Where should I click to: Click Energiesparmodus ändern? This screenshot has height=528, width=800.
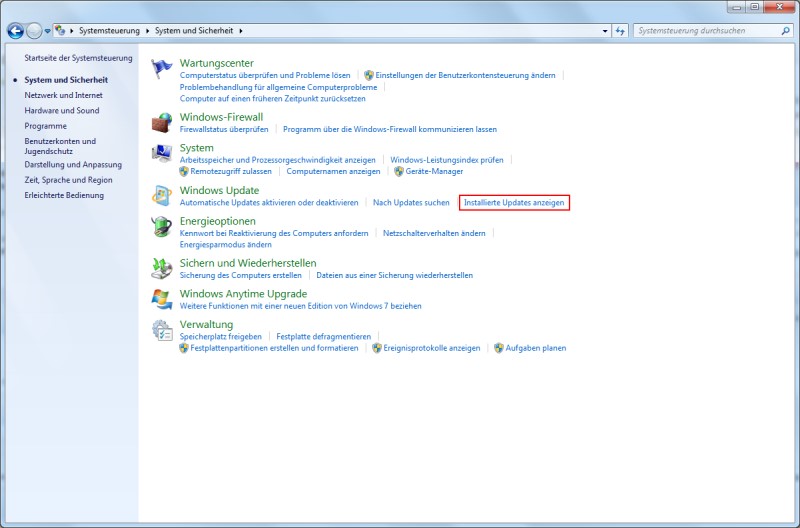225,244
